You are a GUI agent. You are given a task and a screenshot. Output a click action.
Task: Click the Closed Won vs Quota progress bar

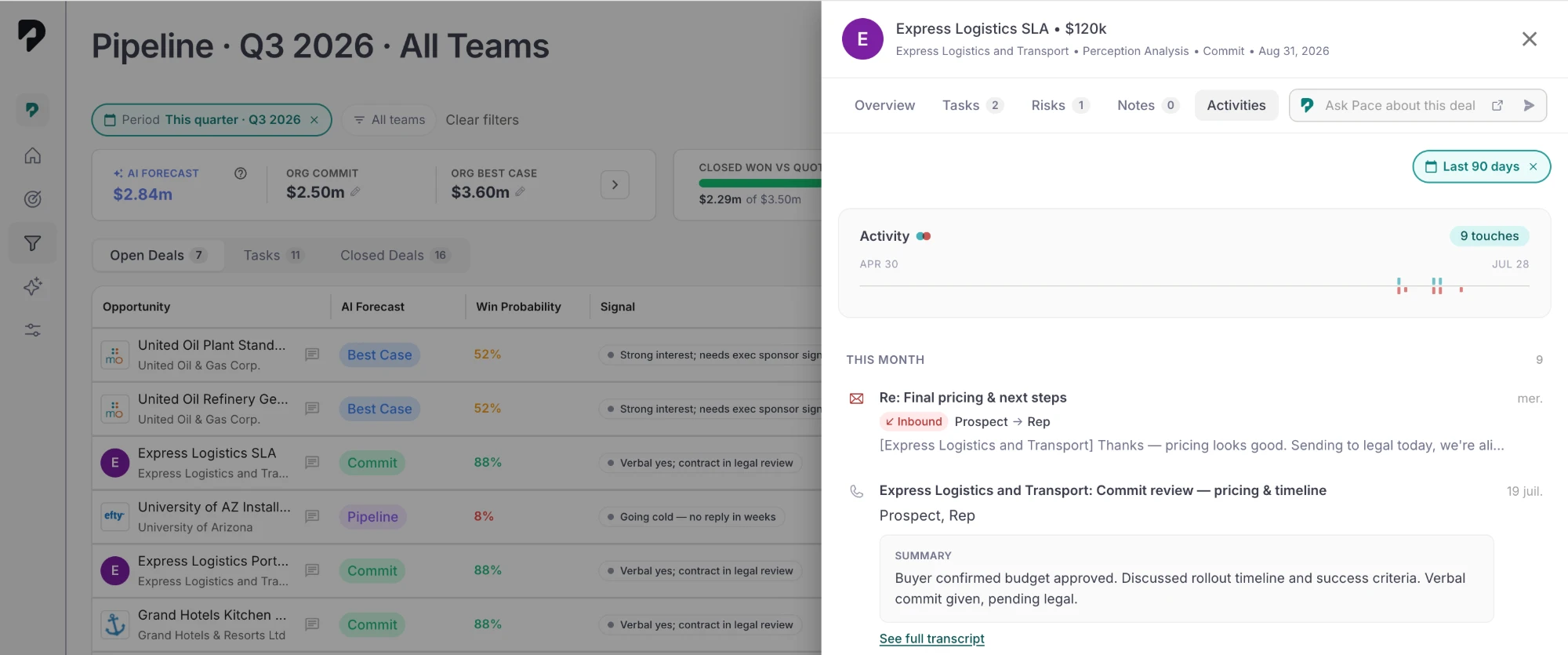760,184
